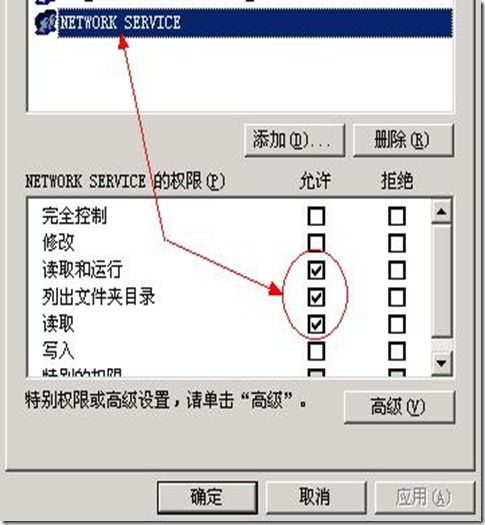Select the NETWORK SERVICE list entry
This screenshot has width=485, height=525.
255,23
